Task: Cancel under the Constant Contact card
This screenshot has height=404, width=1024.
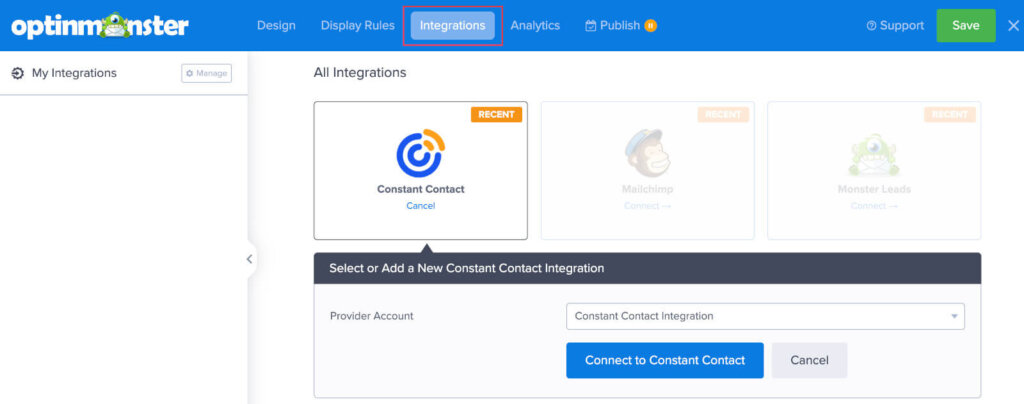Action: (421, 206)
